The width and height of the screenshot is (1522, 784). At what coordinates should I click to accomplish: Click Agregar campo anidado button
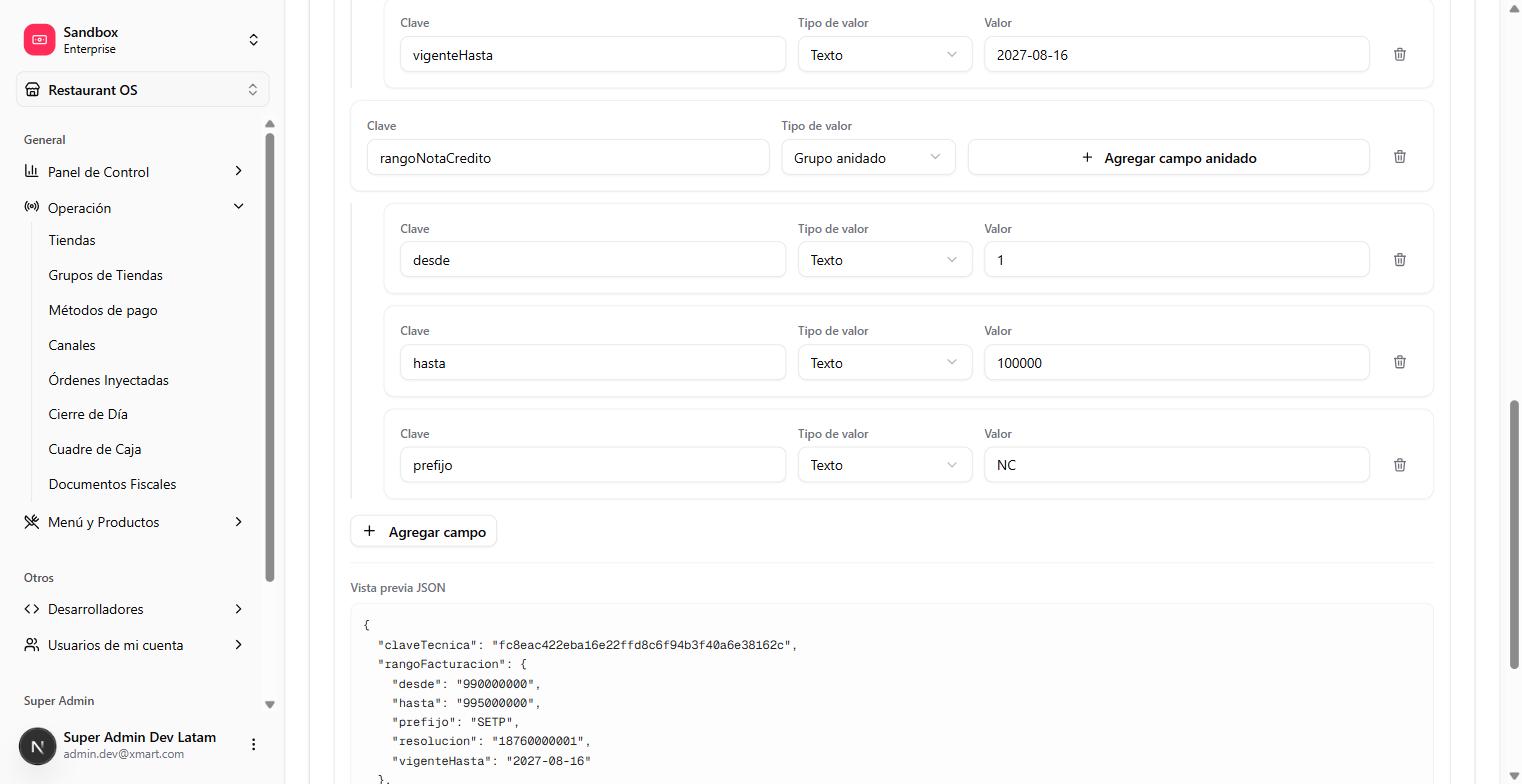pos(1168,158)
